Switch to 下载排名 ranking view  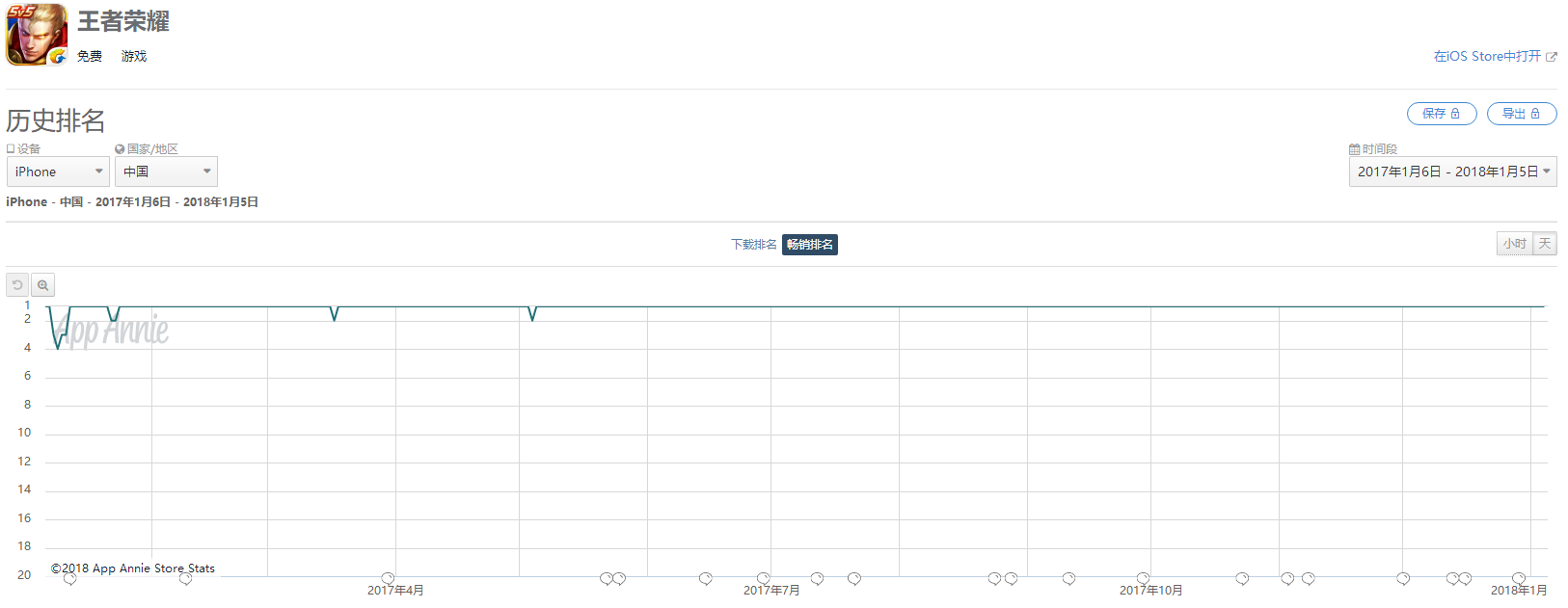click(x=753, y=245)
